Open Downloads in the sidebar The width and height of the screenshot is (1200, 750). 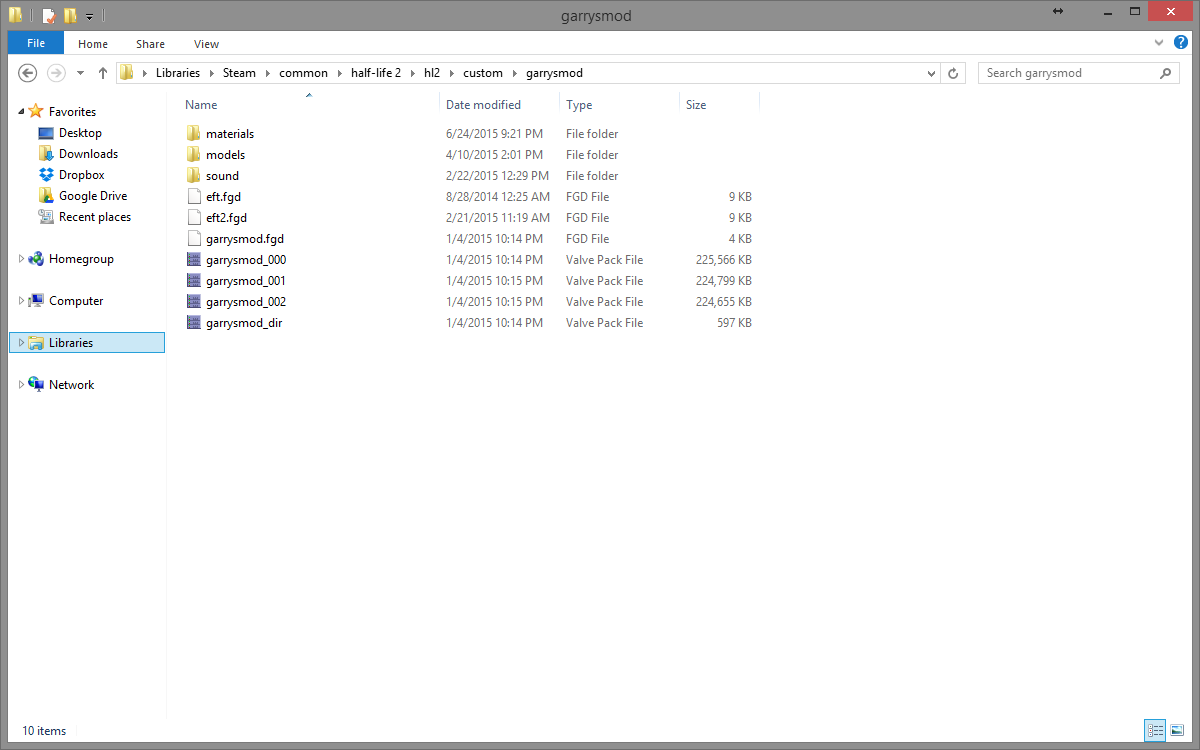(88, 154)
